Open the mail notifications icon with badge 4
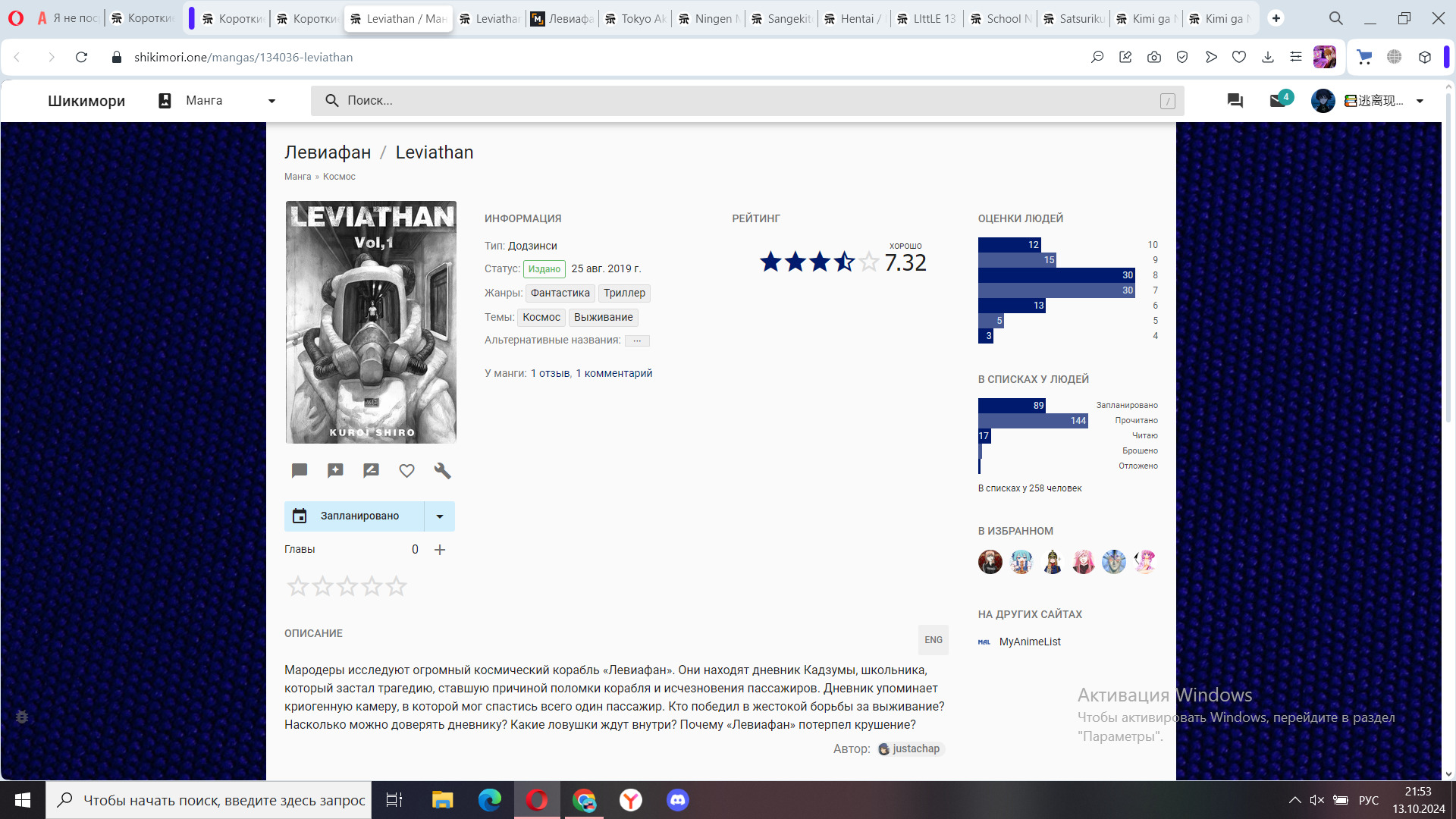Viewport: 1456px width, 819px height. 1278,100
